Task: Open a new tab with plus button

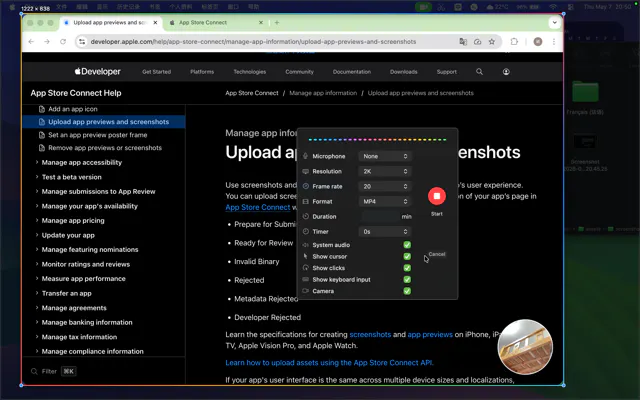Action: [x=277, y=23]
